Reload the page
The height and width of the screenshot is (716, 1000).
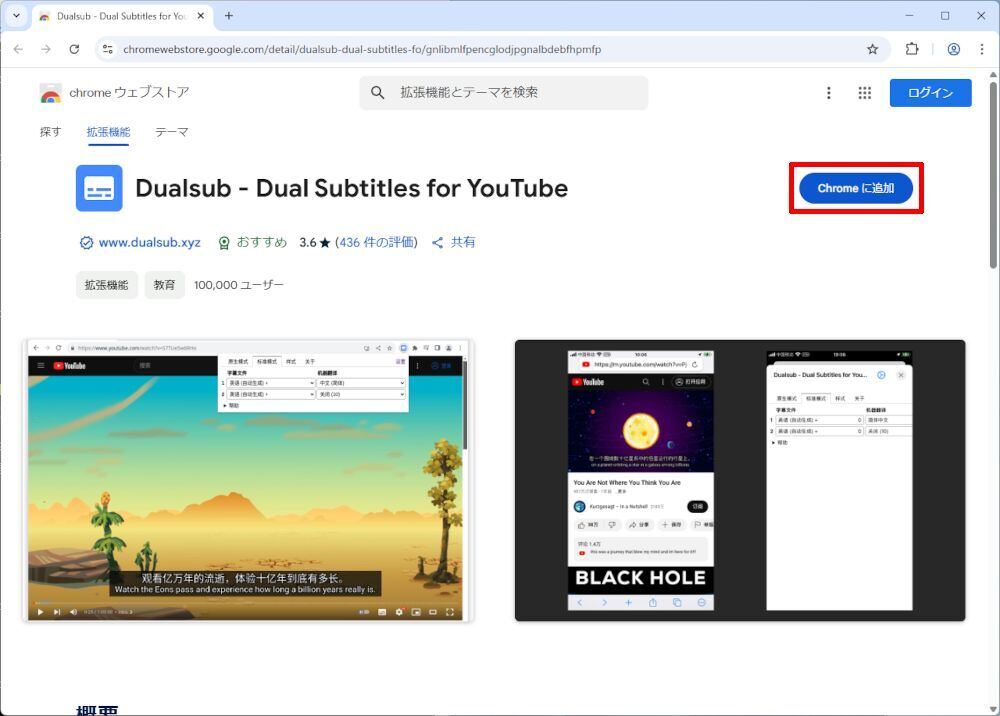(x=74, y=49)
